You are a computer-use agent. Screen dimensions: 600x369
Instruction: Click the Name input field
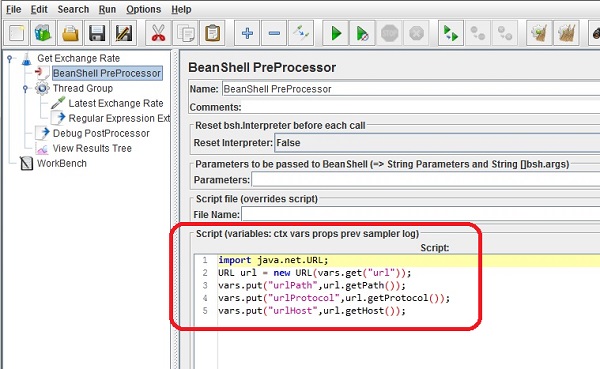[x=410, y=89]
